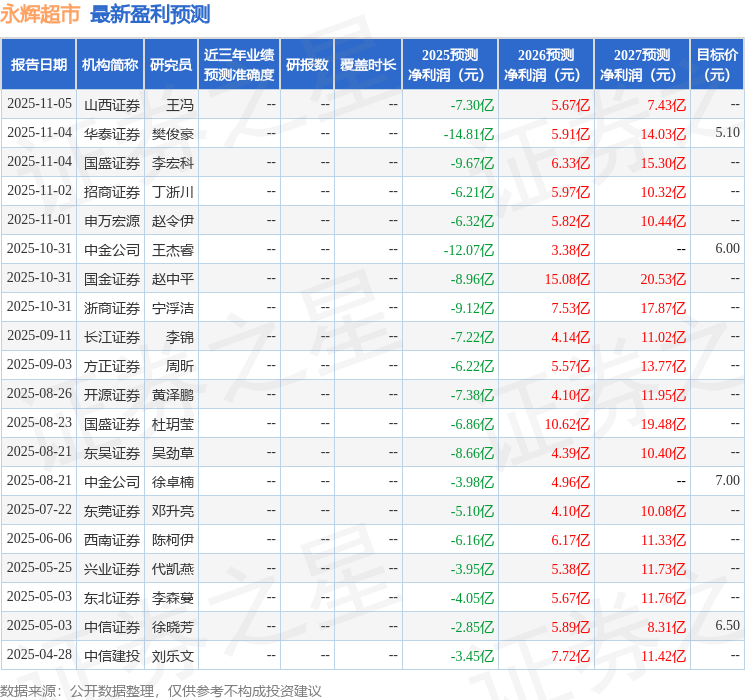Select the 17.87亿 forecast value

point(663,307)
